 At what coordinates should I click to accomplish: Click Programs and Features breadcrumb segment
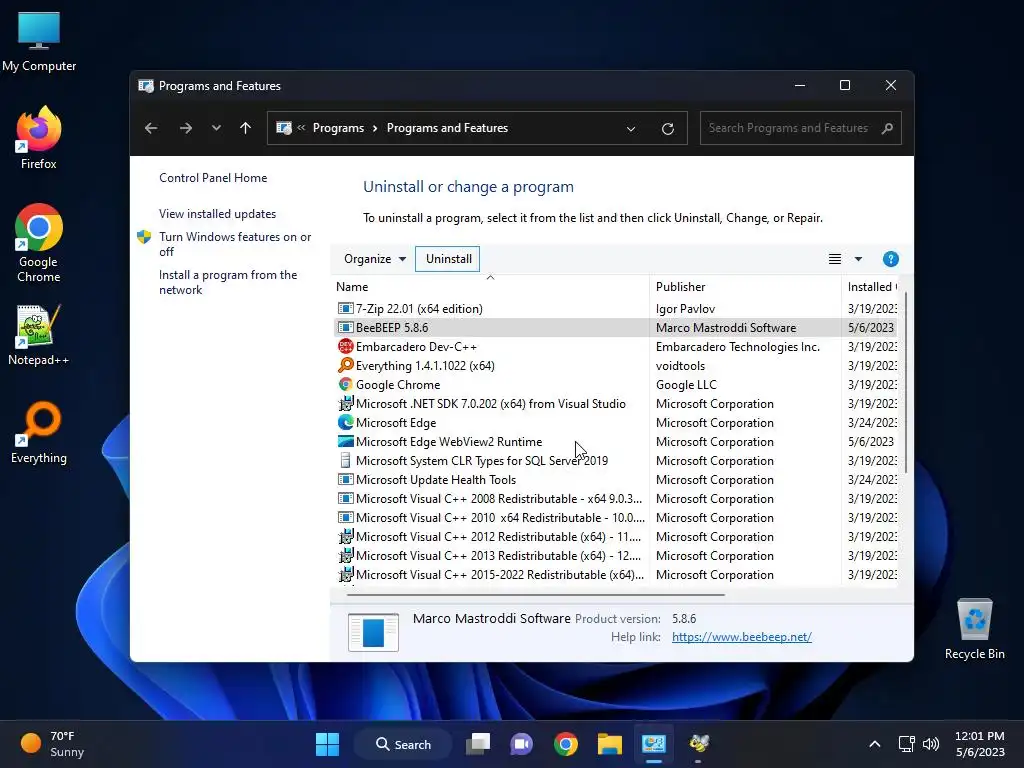(447, 128)
